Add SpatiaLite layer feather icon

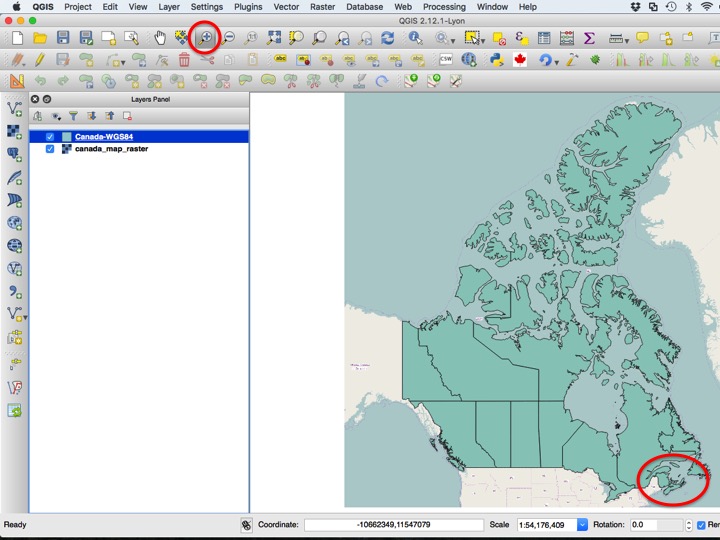pos(14,178)
